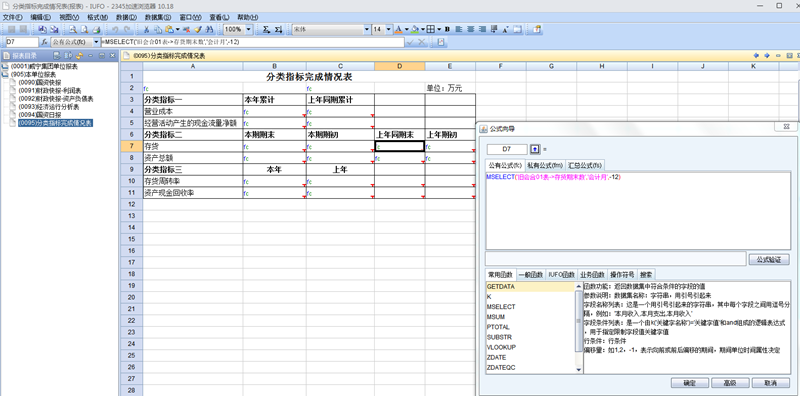The width and height of the screenshot is (800, 396).
Task: Click the redo arrow icon
Action: pos(127,30)
